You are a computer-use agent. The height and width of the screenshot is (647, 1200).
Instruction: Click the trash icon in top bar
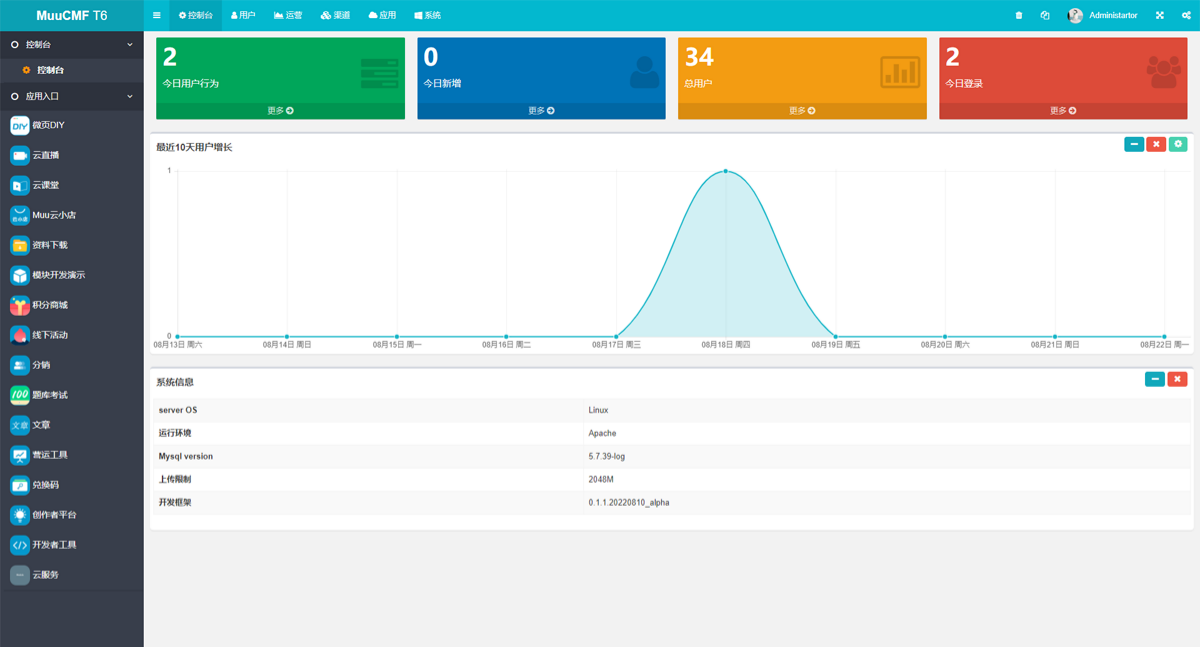point(1019,15)
